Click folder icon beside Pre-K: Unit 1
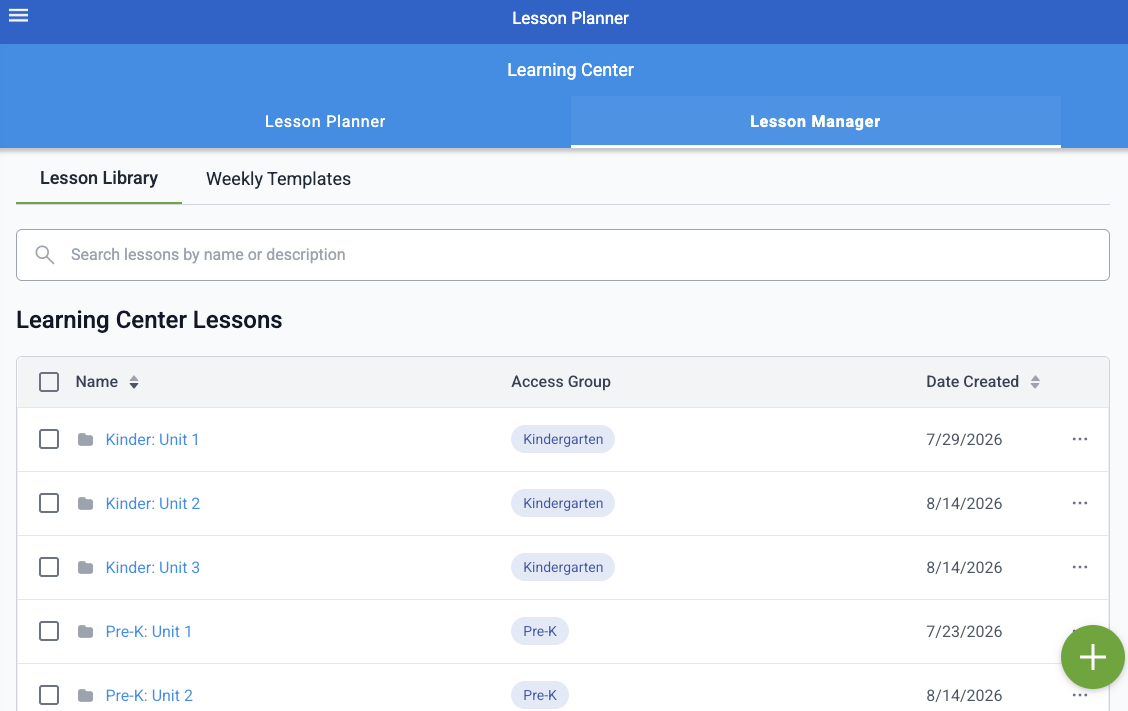The width and height of the screenshot is (1128, 711). [86, 631]
